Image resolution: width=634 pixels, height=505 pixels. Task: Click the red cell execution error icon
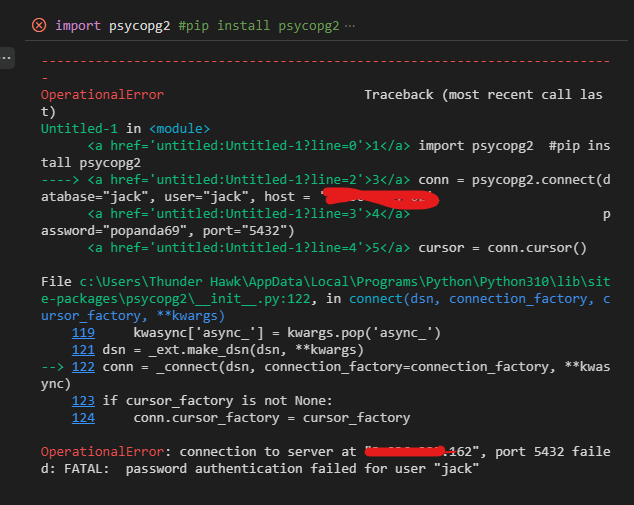tap(39, 25)
